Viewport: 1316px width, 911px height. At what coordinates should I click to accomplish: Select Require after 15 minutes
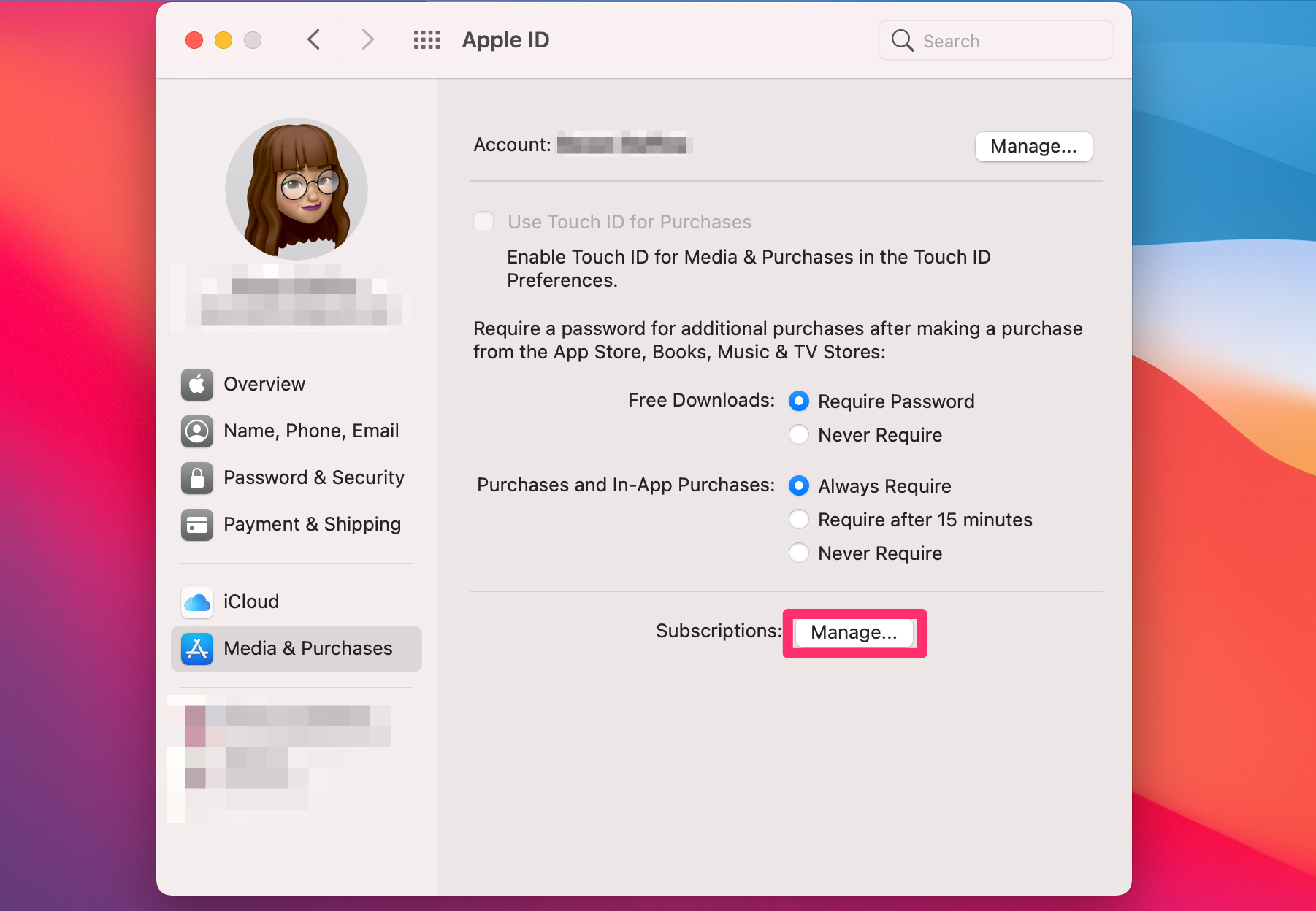coord(799,519)
